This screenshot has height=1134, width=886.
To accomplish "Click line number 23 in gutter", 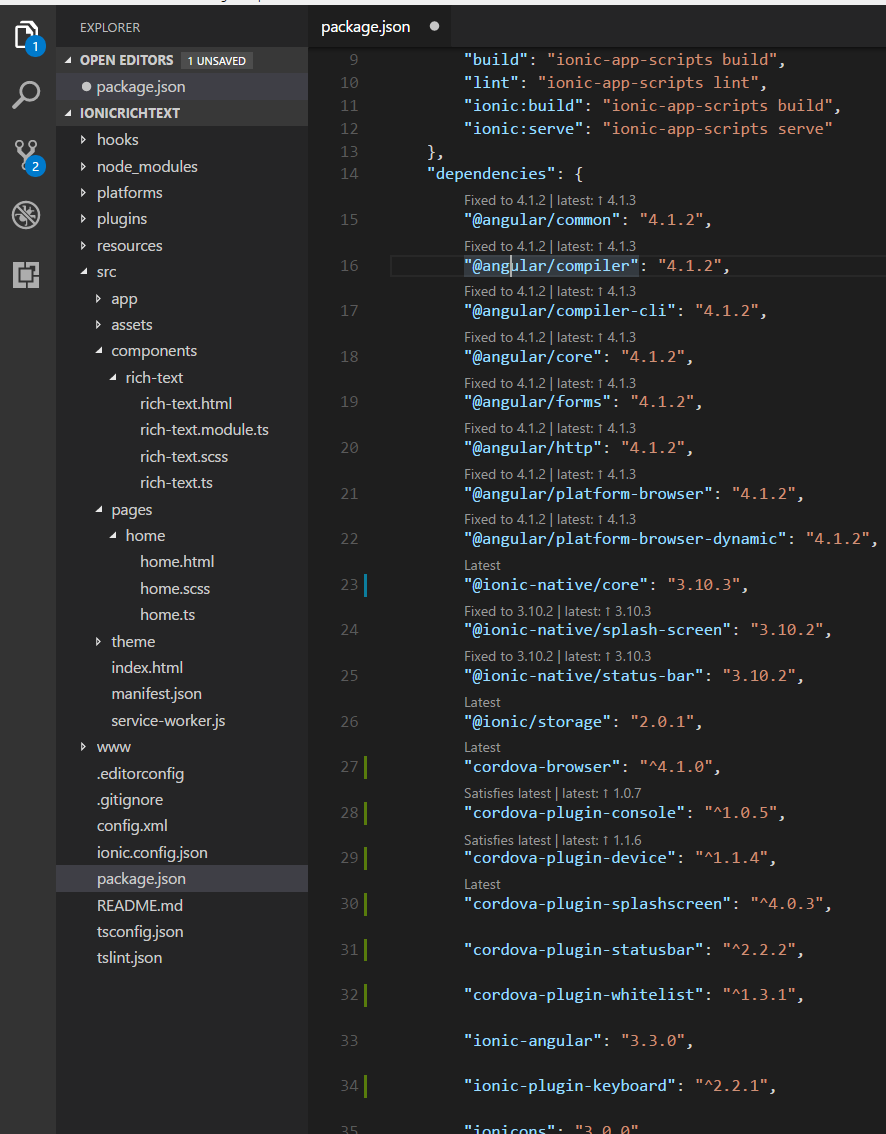I will click(348, 584).
